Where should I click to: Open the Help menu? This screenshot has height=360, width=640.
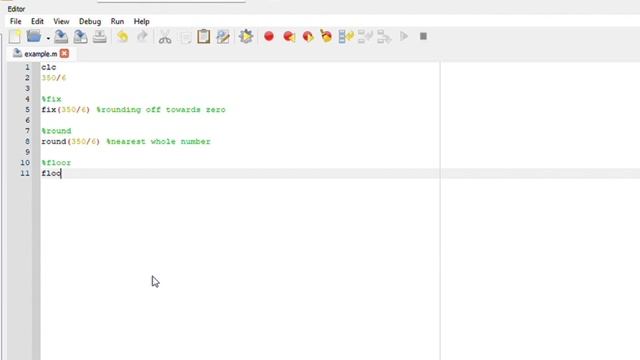pos(142,21)
